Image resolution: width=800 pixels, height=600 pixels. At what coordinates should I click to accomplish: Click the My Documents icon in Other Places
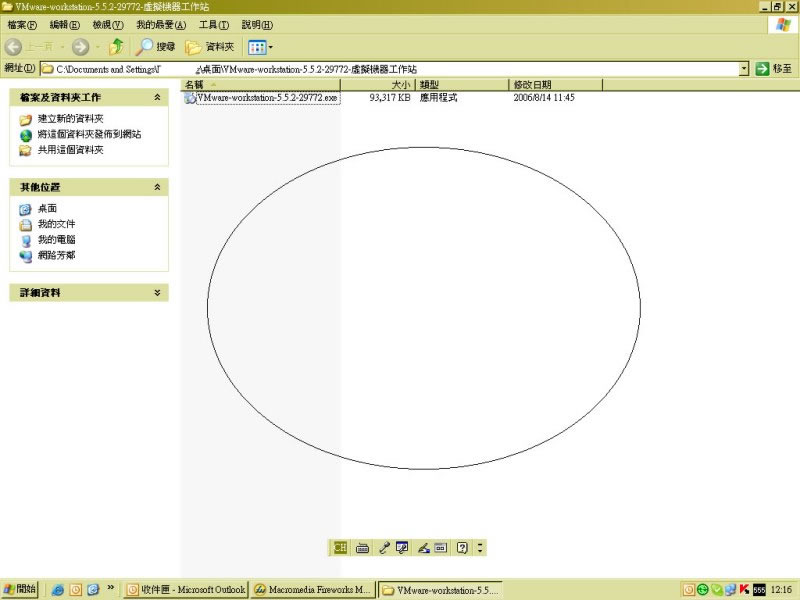coord(26,225)
